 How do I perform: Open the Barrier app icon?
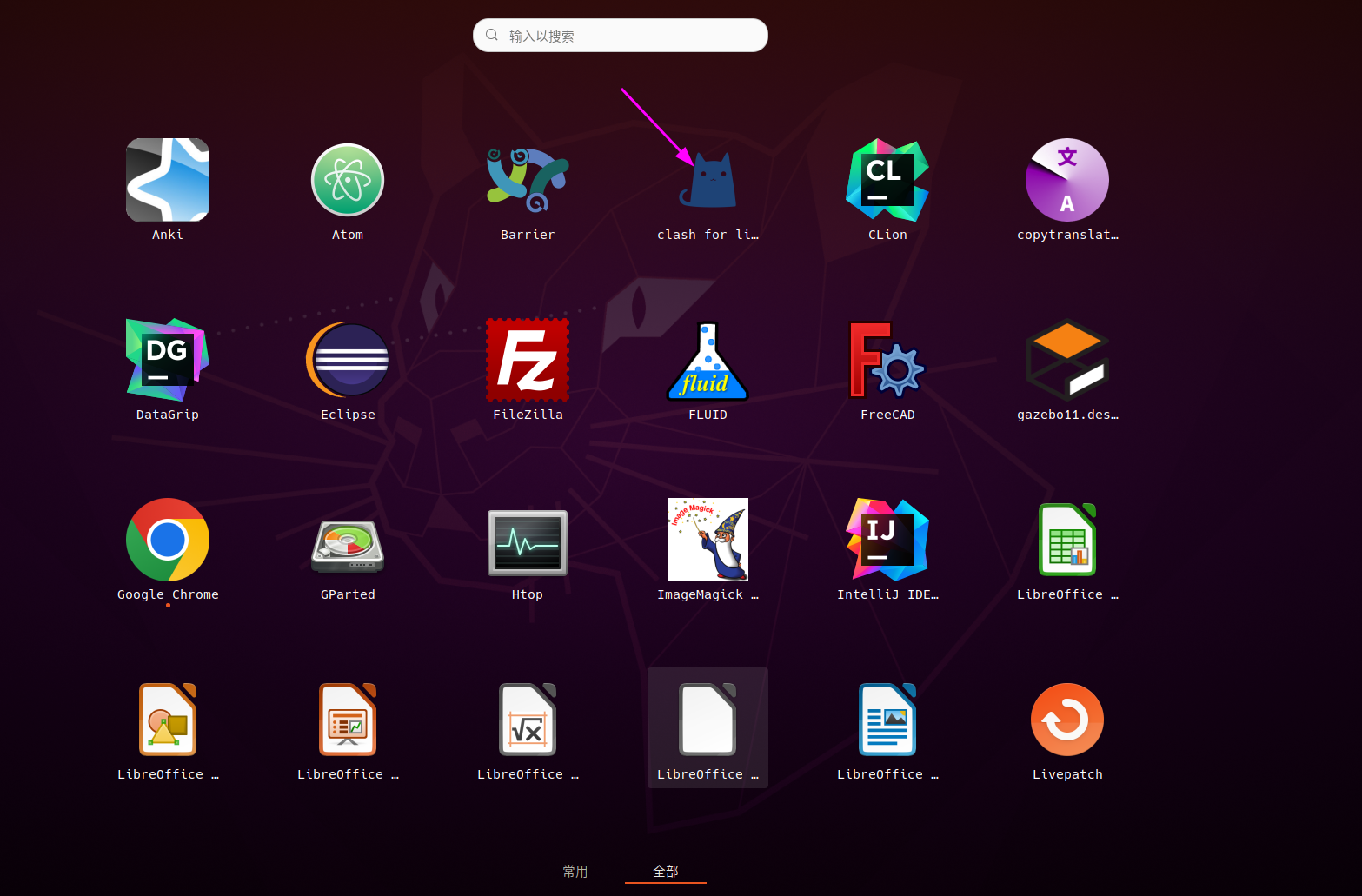(528, 180)
